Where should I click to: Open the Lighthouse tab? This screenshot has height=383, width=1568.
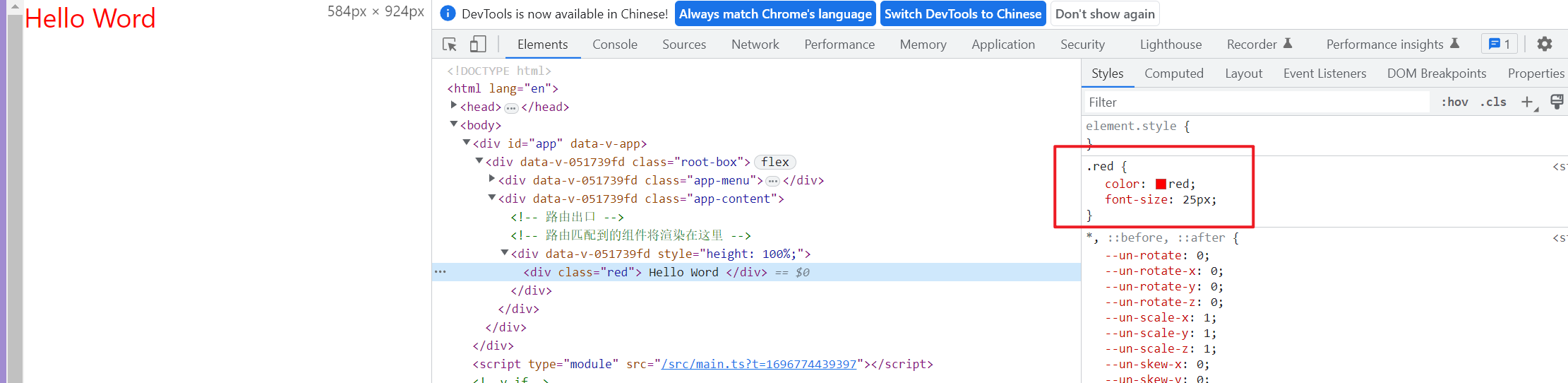(x=1171, y=44)
